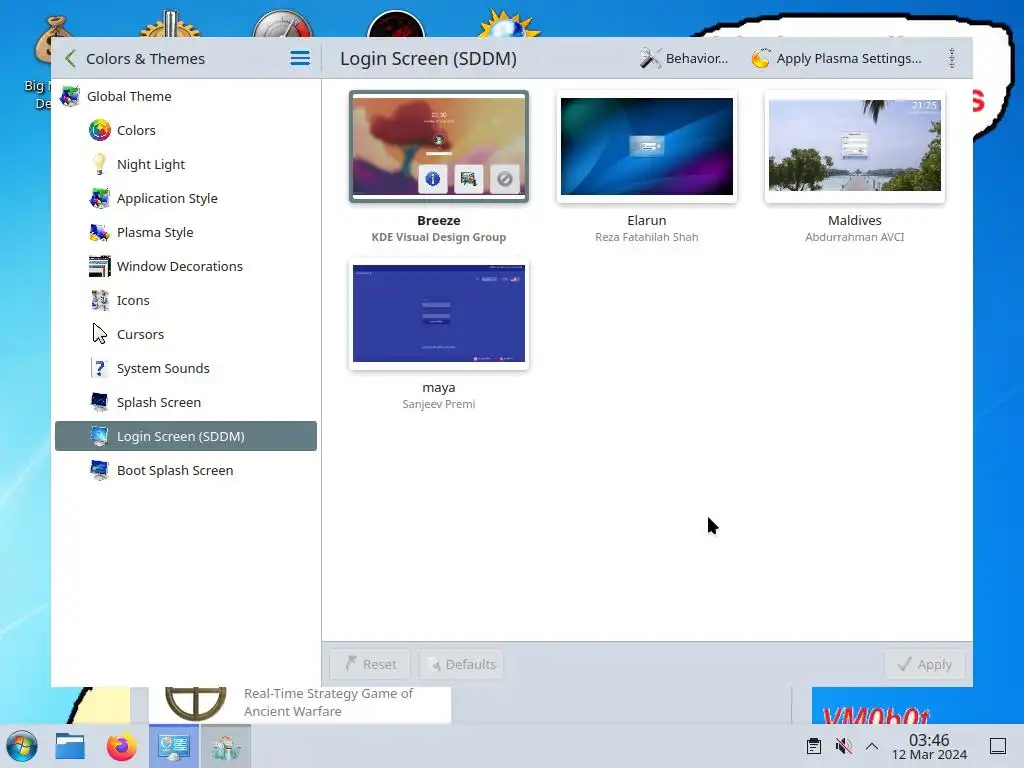Image resolution: width=1024 pixels, height=768 pixels.
Task: Click the Plasma Style icon
Action: [x=100, y=232]
